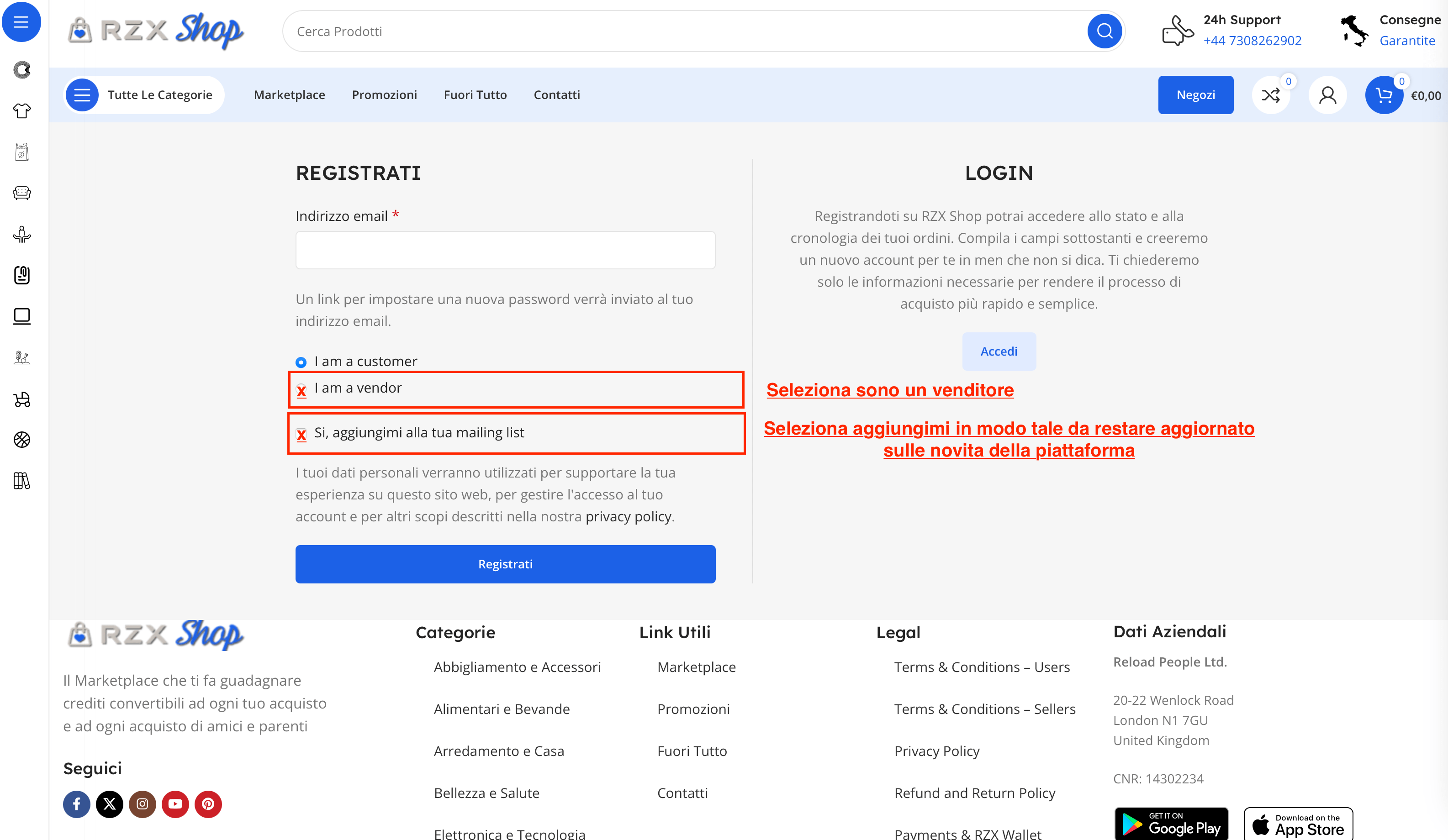
Task: Expand the Tutte Le Categorie menu
Action: (x=143, y=95)
